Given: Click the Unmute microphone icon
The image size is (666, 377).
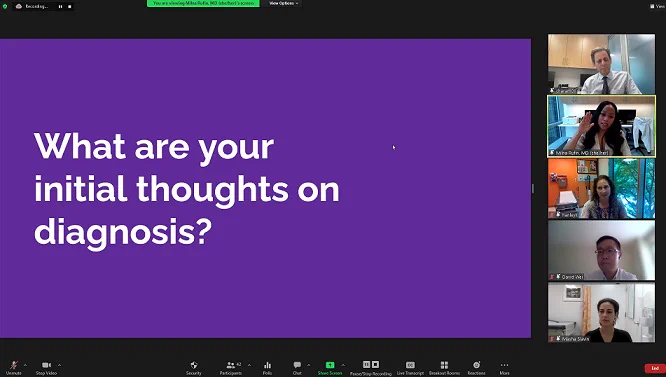Looking at the screenshot, I should pos(14,365).
